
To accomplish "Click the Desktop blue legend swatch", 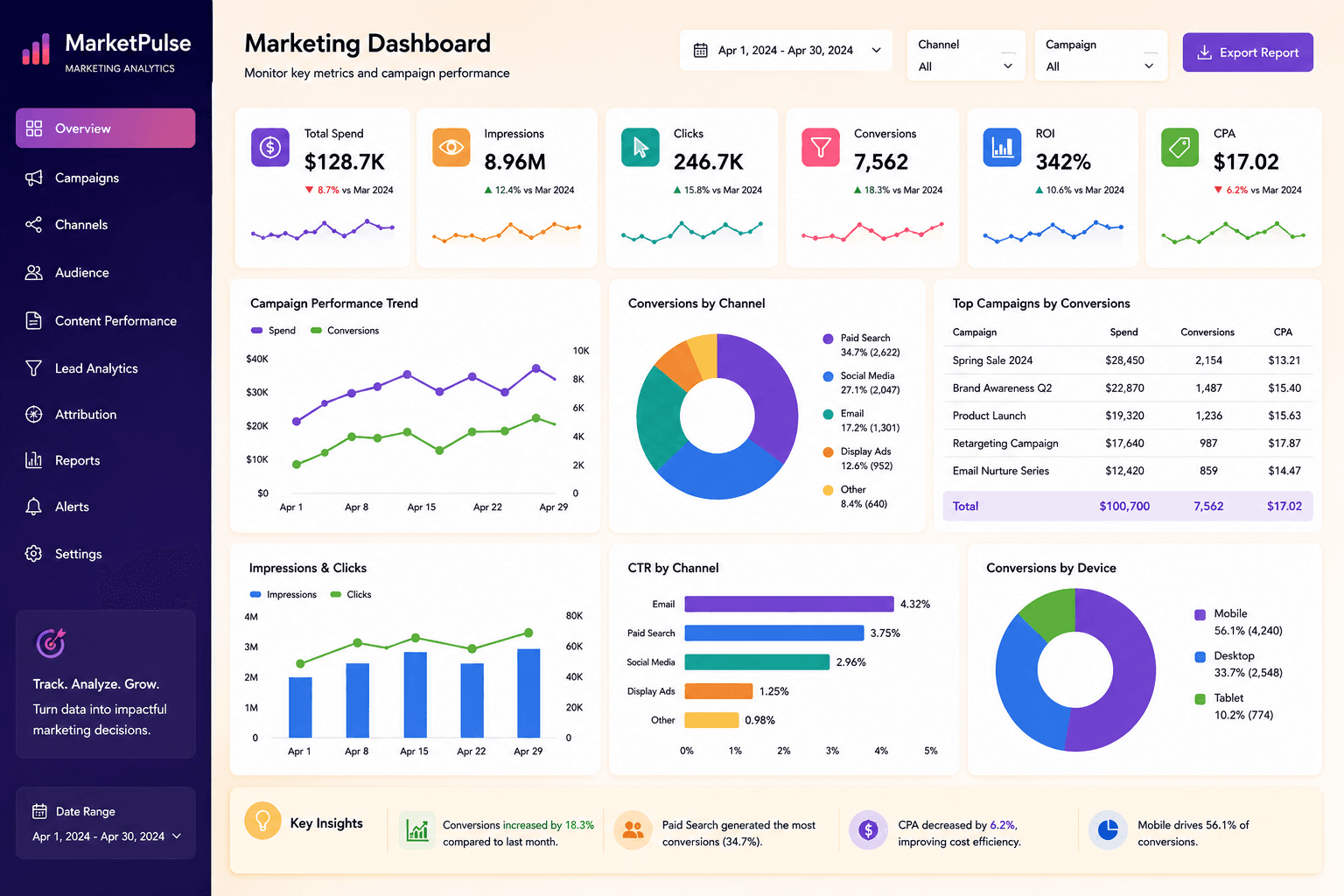I will pyautogui.click(x=1200, y=656).
